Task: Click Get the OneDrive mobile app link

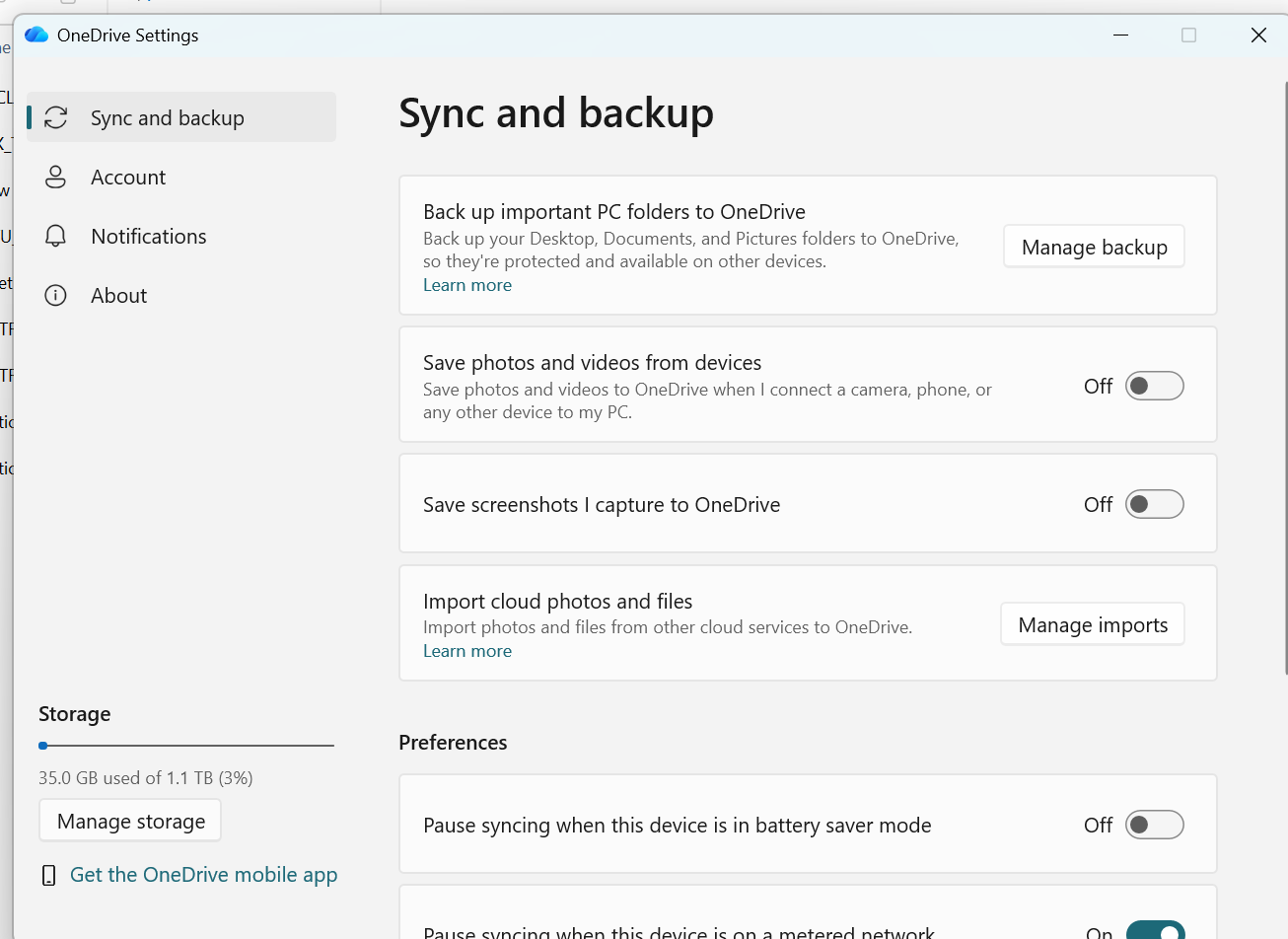Action: tap(203, 875)
